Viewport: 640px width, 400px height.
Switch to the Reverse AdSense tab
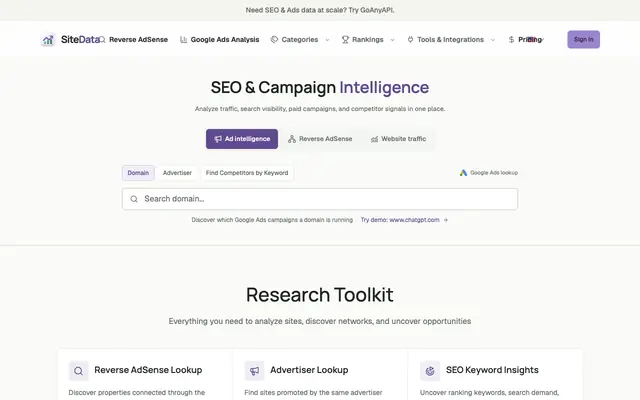[x=320, y=139]
